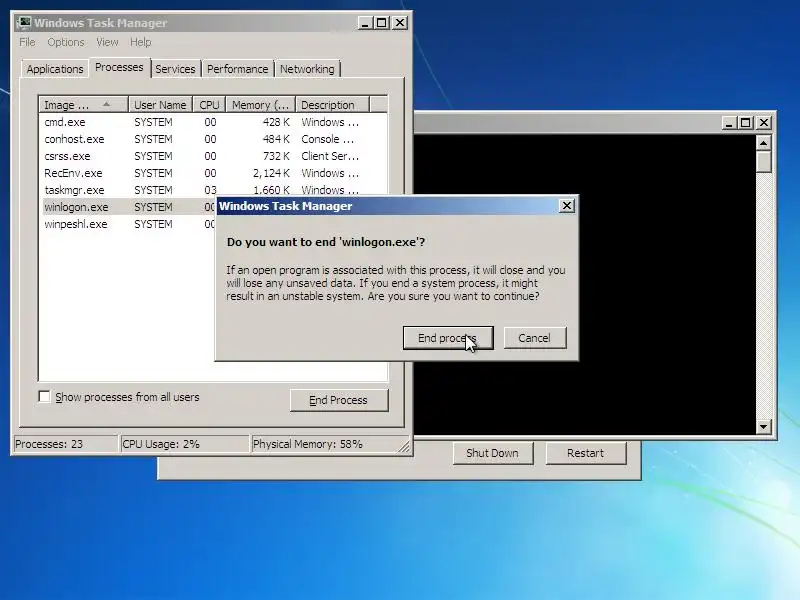The height and width of the screenshot is (600, 800).
Task: Close the Task Manager window
Action: click(400, 23)
